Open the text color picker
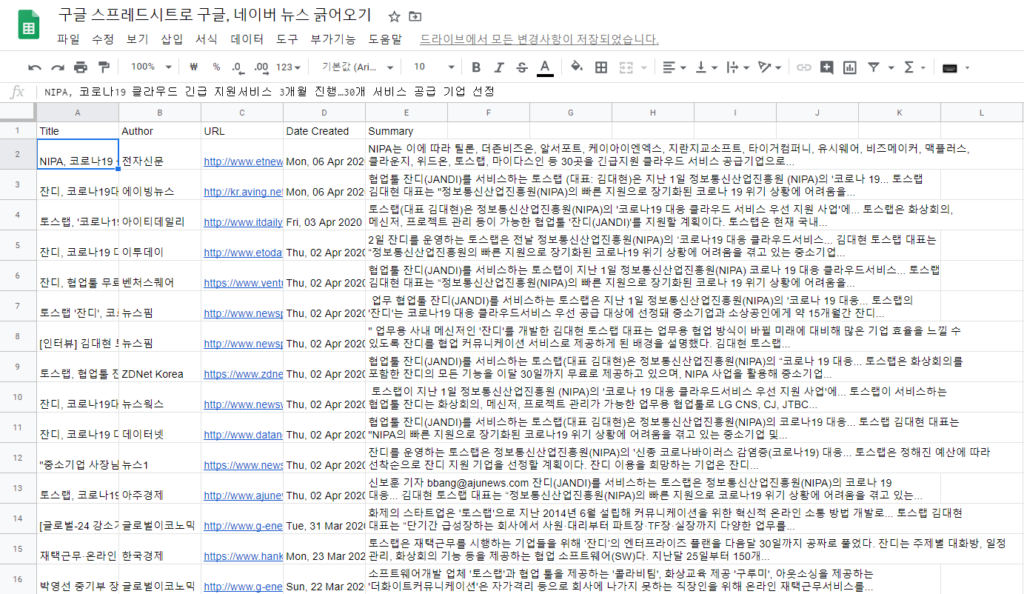This screenshot has height=594, width=1024. point(545,67)
